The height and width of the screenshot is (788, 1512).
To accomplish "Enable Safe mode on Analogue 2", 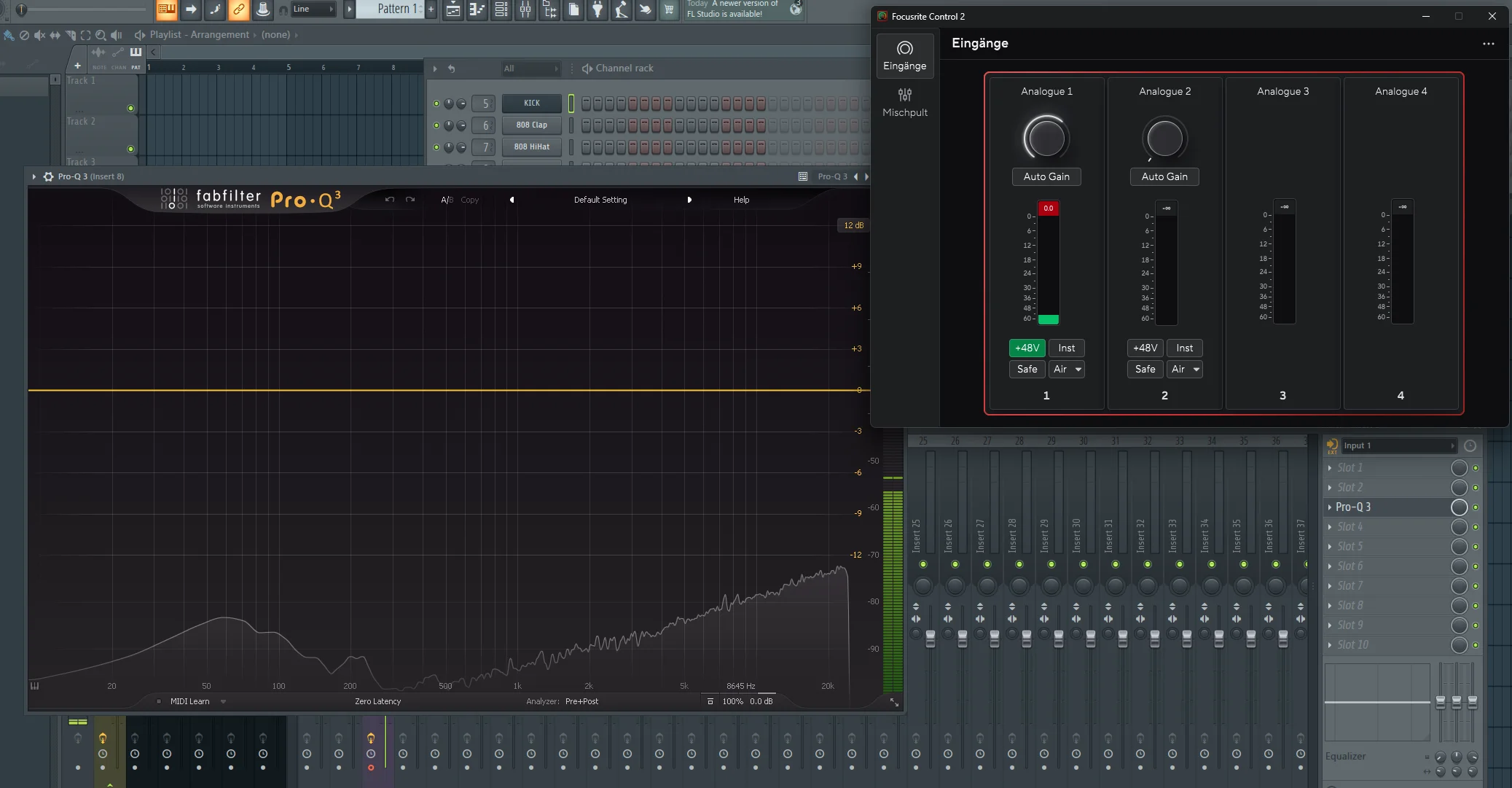I will [1145, 370].
